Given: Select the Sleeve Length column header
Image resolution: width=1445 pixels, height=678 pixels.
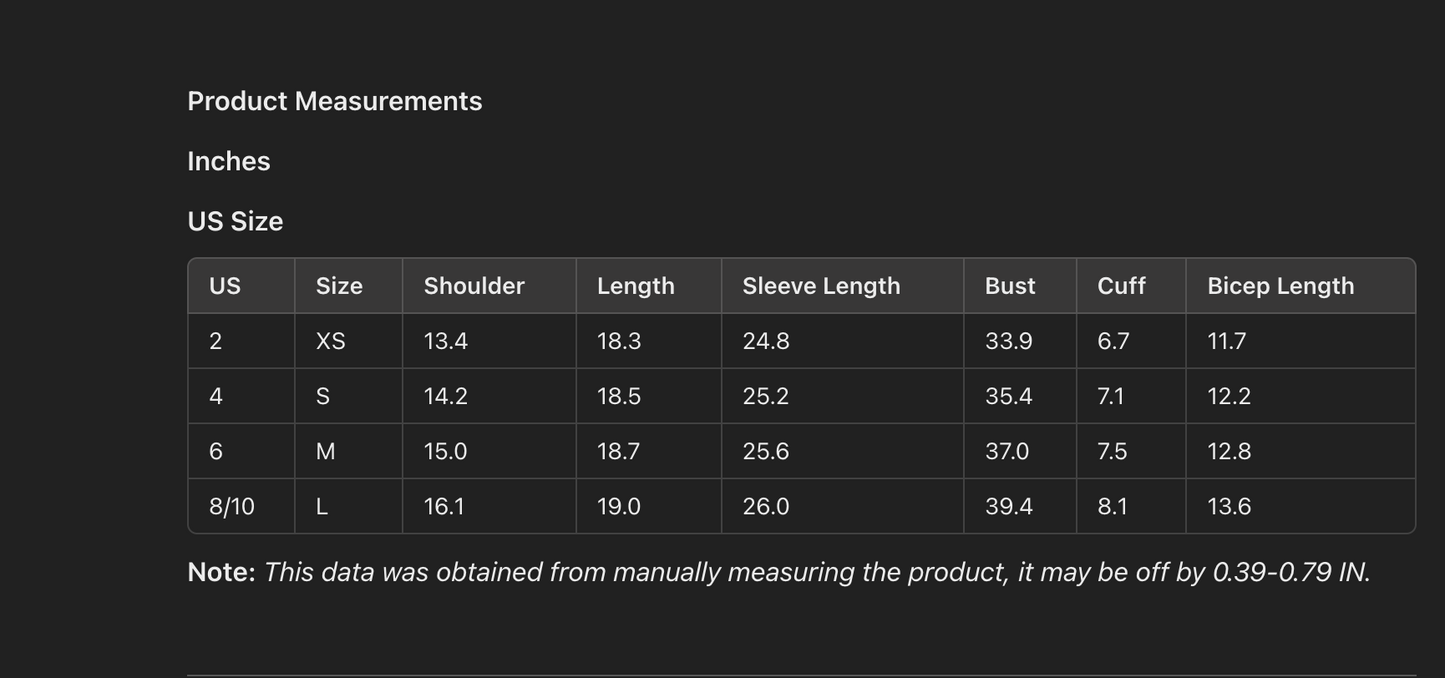Looking at the screenshot, I should [x=821, y=286].
